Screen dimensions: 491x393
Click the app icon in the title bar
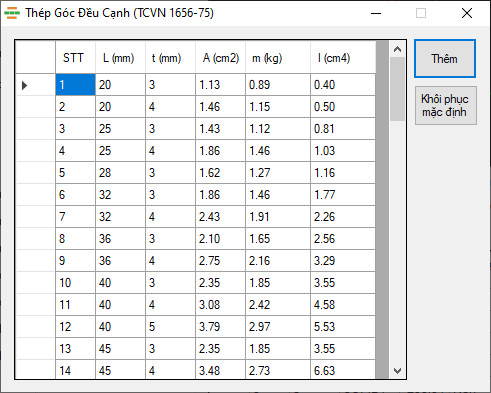click(x=12, y=13)
